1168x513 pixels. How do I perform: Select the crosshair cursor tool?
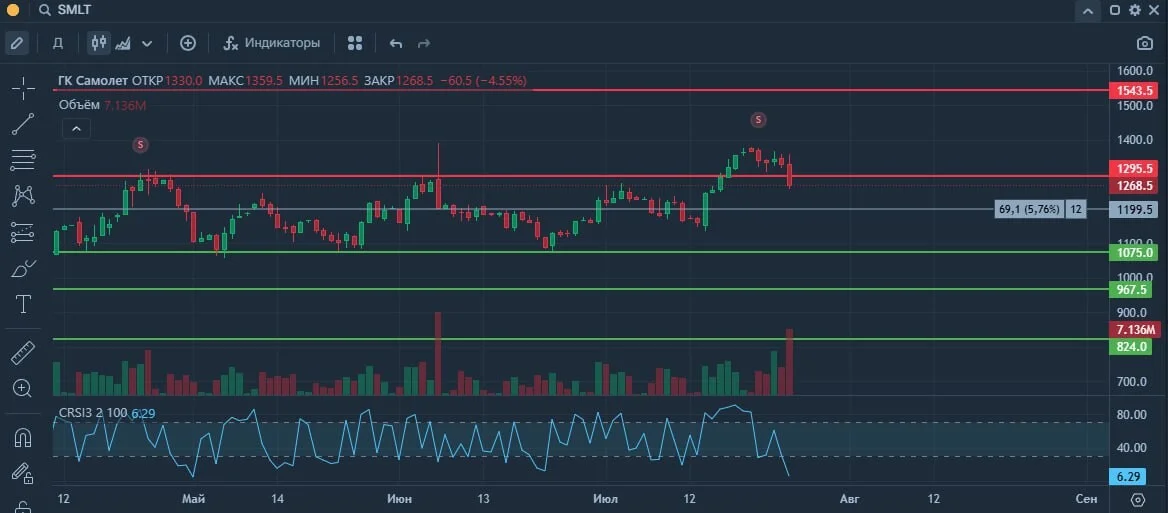coord(24,88)
